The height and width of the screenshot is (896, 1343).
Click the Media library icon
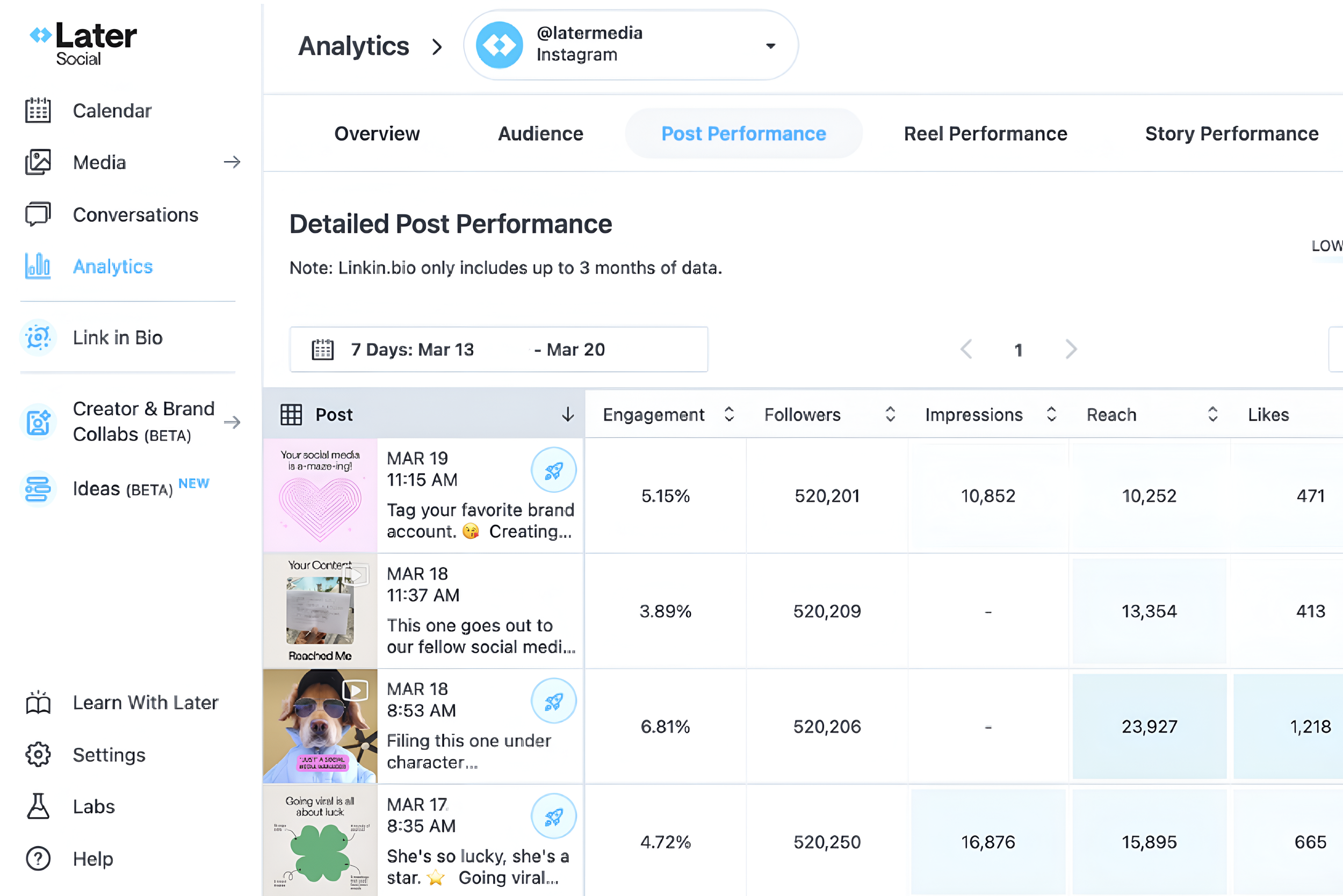(38, 162)
